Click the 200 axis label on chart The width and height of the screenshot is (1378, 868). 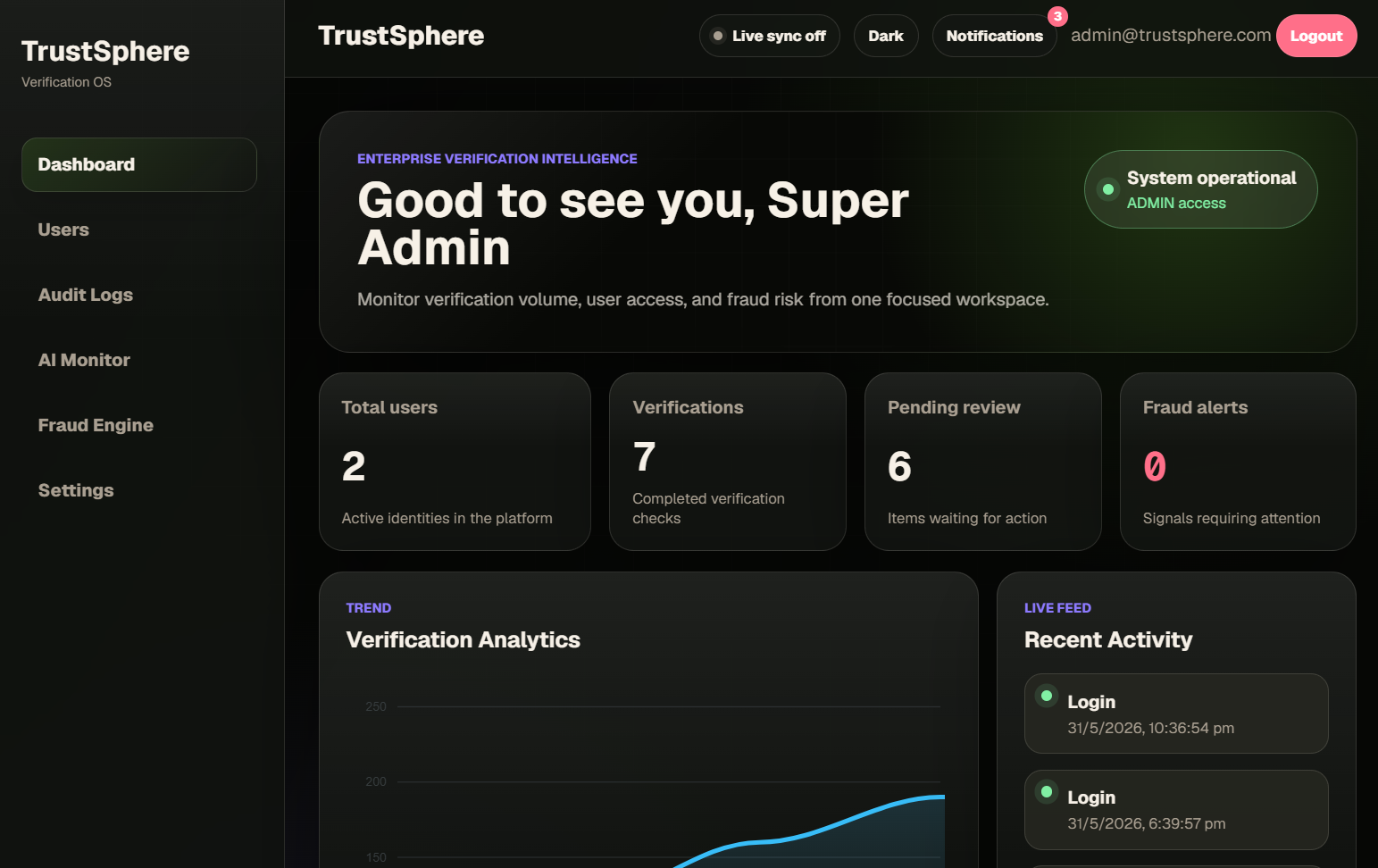(x=376, y=781)
